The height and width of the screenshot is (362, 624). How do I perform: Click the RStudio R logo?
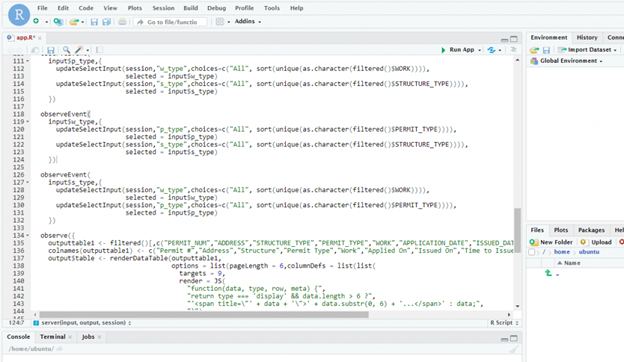19,15
